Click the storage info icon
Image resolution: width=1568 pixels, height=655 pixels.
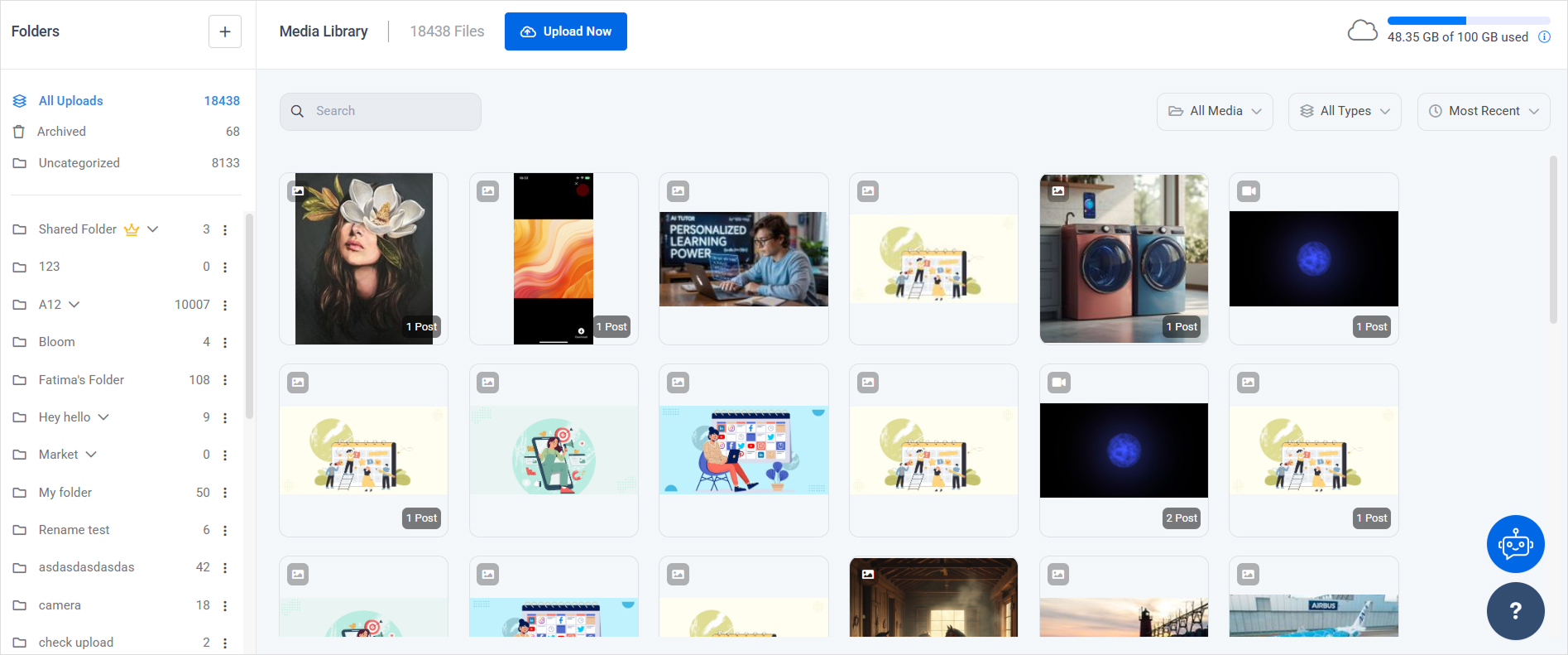(1544, 37)
